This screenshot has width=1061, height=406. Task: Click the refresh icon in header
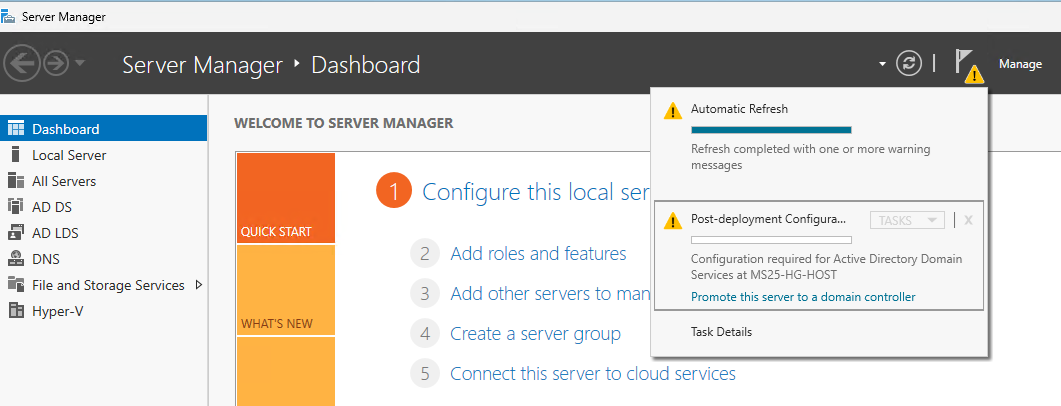click(909, 64)
